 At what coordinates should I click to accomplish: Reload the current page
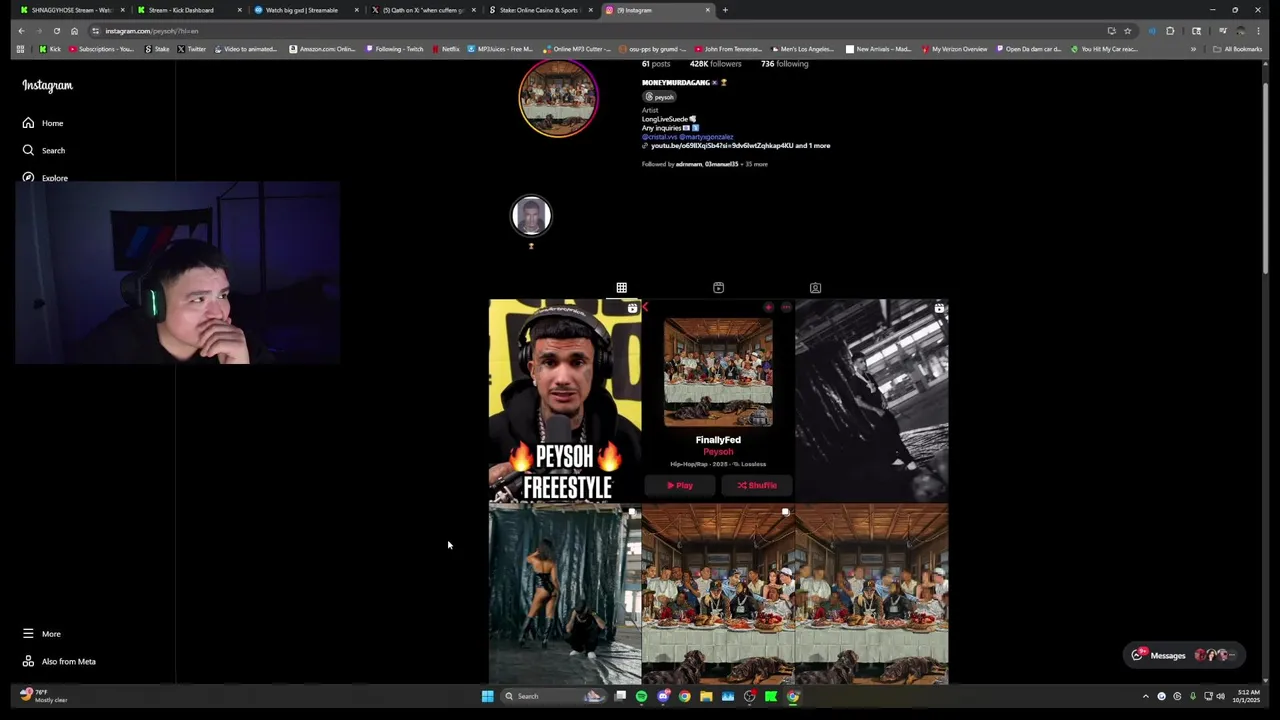(57, 31)
